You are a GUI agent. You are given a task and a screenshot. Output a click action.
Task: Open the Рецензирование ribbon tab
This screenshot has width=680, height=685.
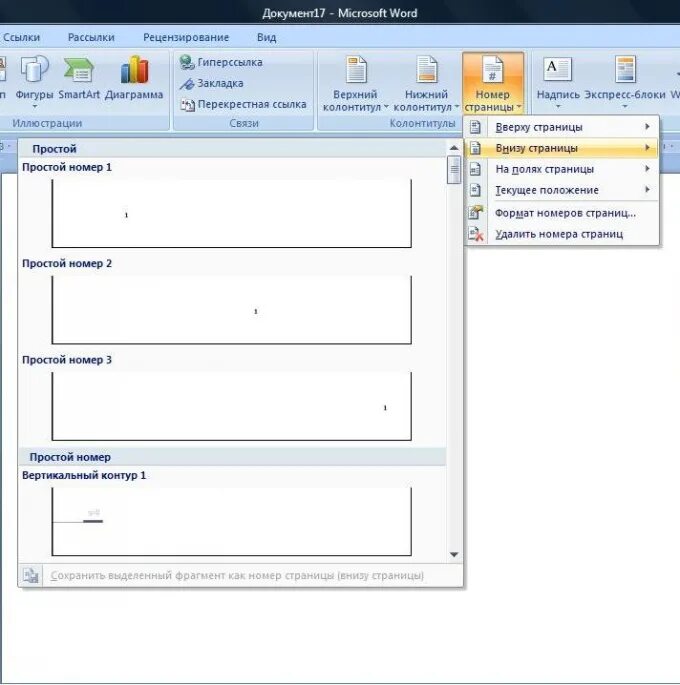point(186,38)
